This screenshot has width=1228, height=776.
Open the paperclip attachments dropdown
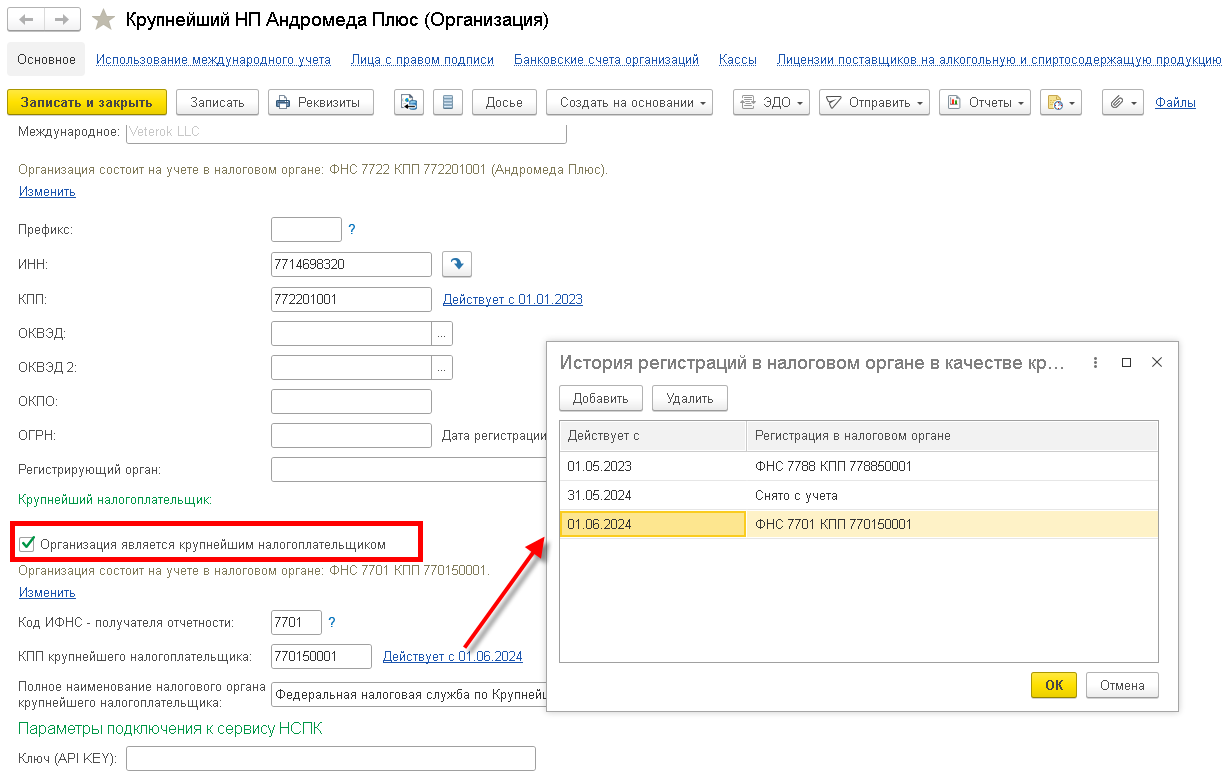coord(1123,102)
